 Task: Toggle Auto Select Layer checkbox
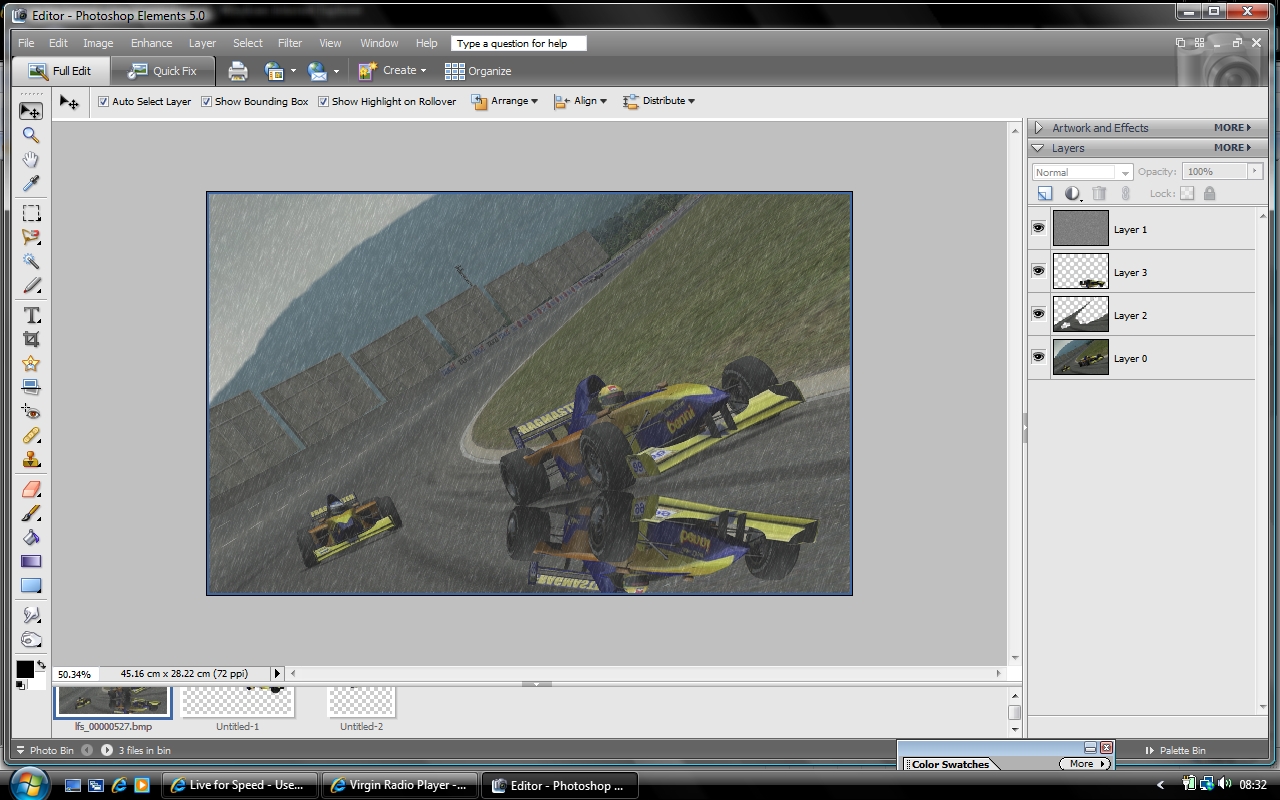(103, 101)
